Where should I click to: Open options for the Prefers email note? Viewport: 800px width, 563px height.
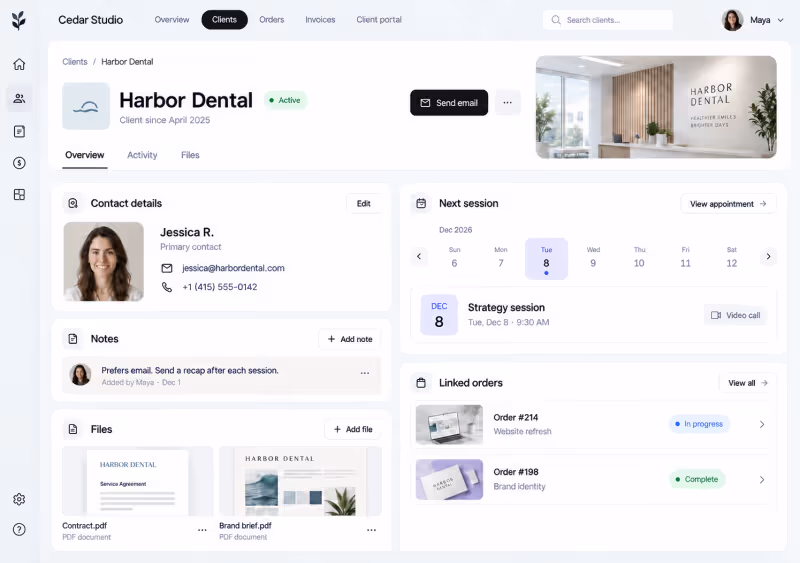(x=365, y=373)
